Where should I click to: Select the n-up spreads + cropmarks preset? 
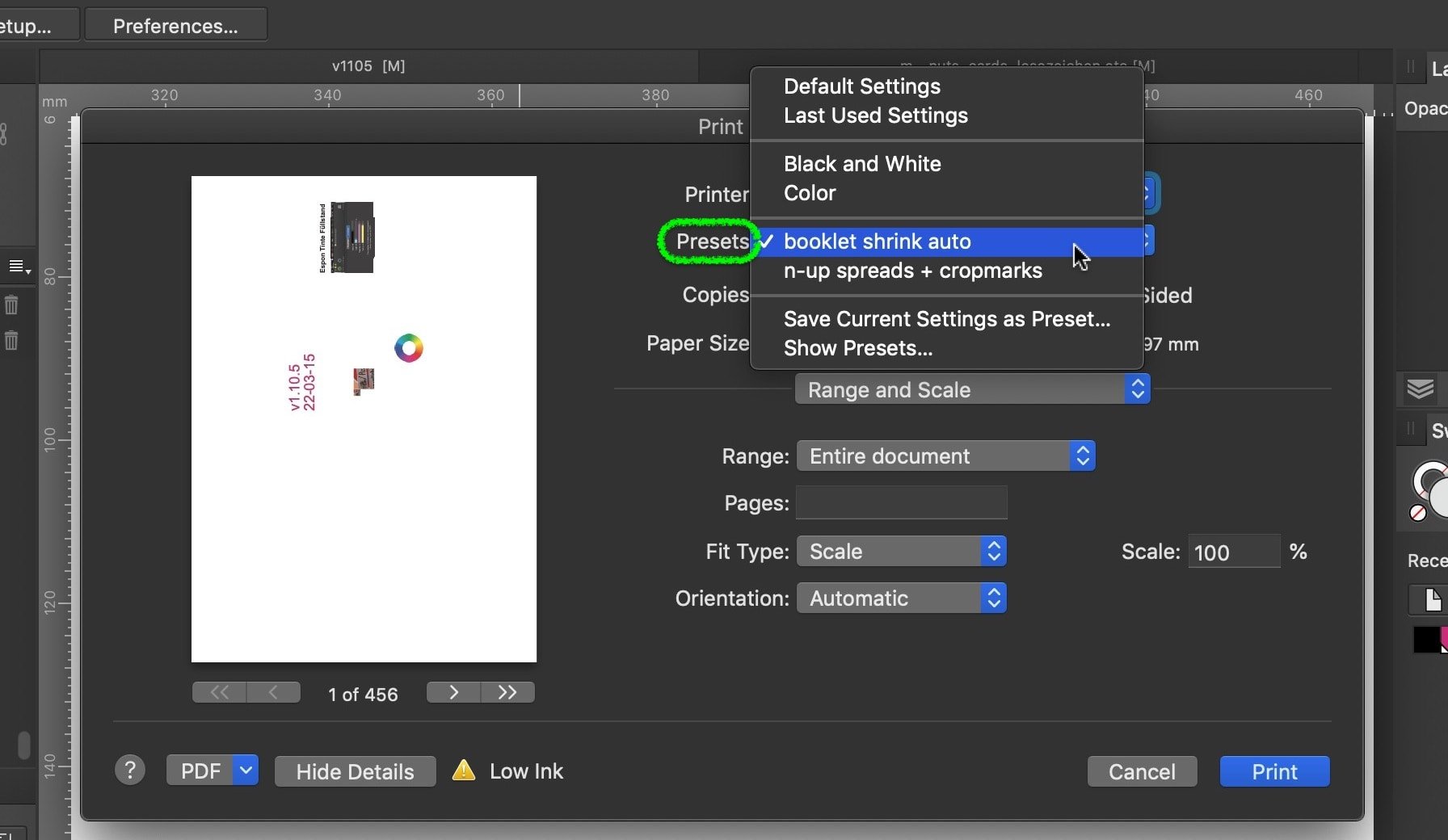912,271
